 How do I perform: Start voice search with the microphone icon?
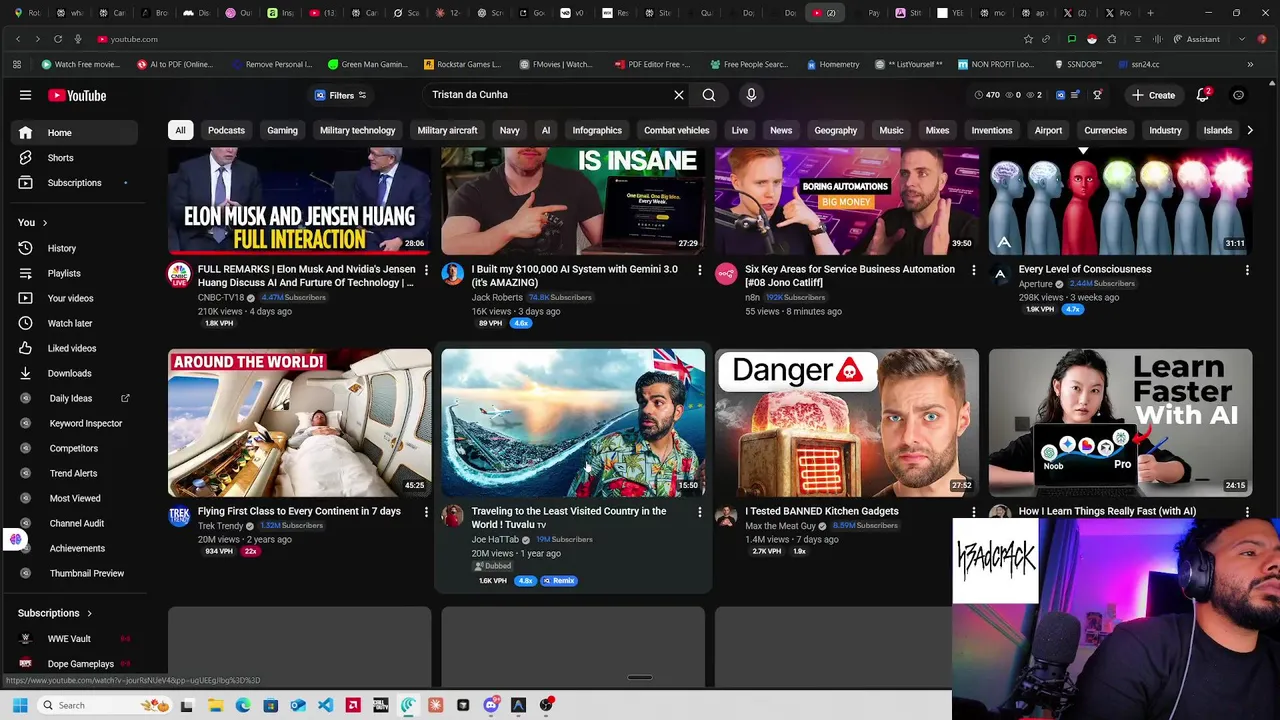pos(751,95)
